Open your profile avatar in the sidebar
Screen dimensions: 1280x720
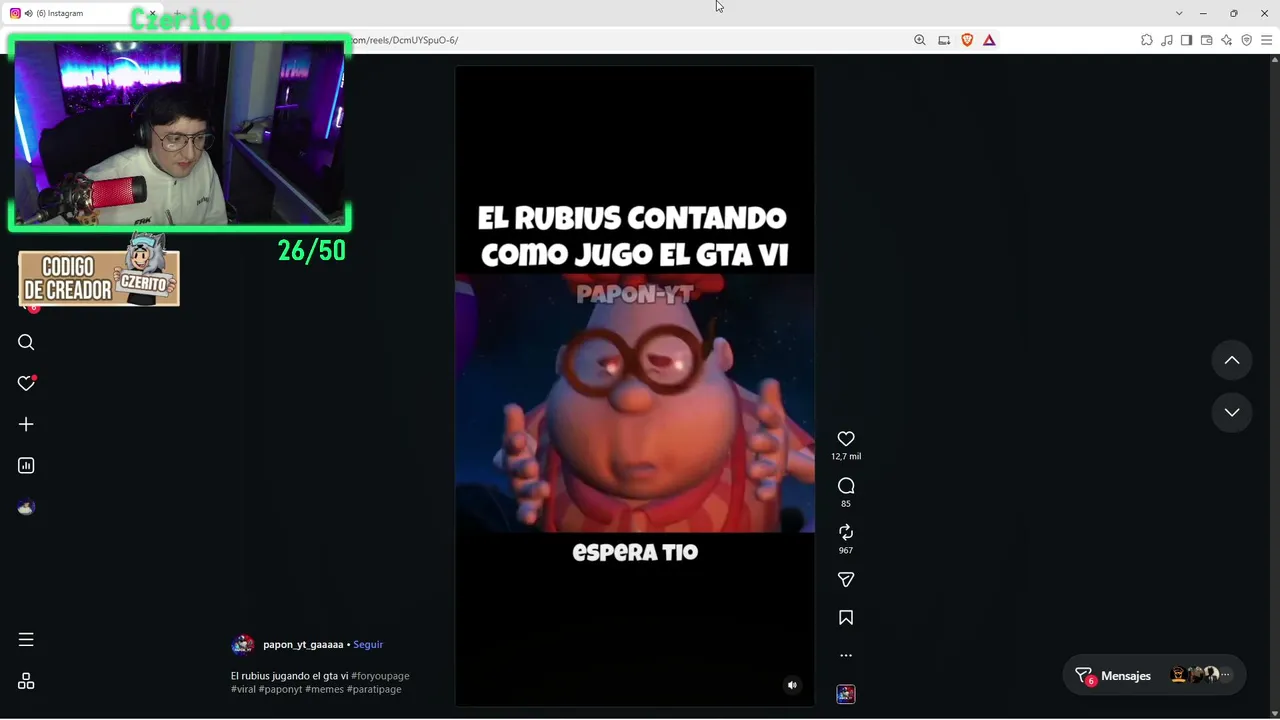(x=26, y=508)
